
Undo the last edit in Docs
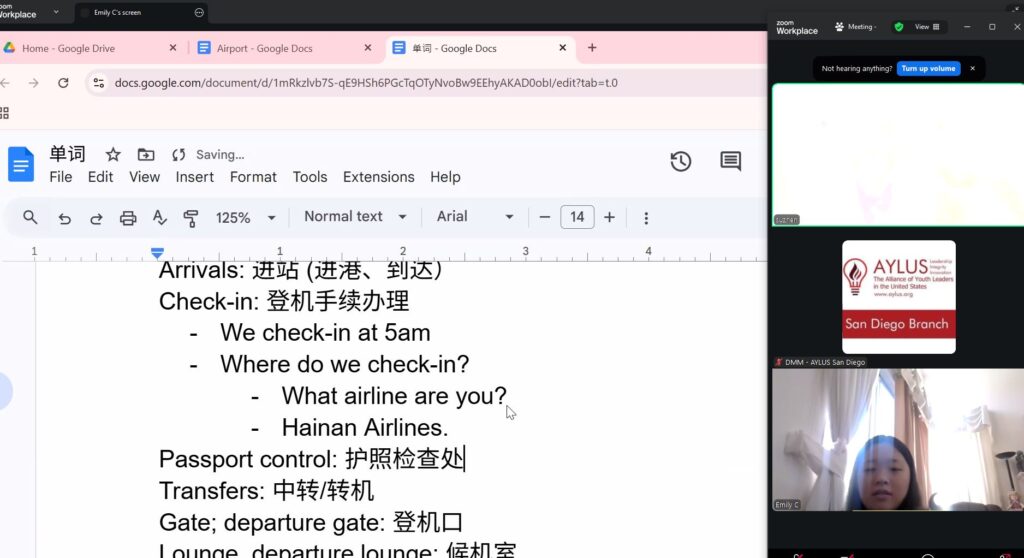(x=64, y=217)
